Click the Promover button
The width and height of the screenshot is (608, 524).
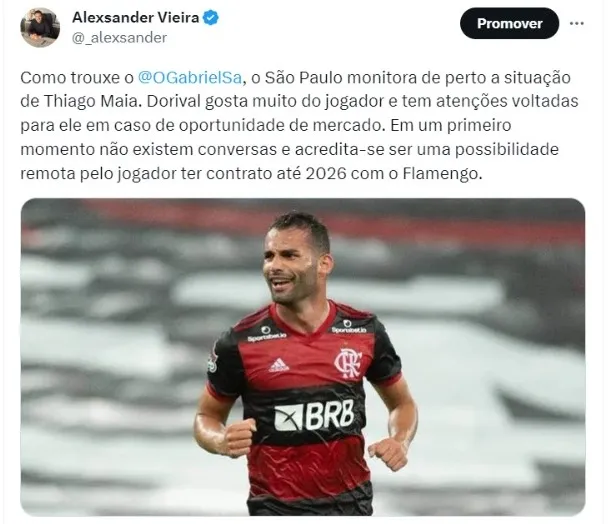(x=510, y=23)
